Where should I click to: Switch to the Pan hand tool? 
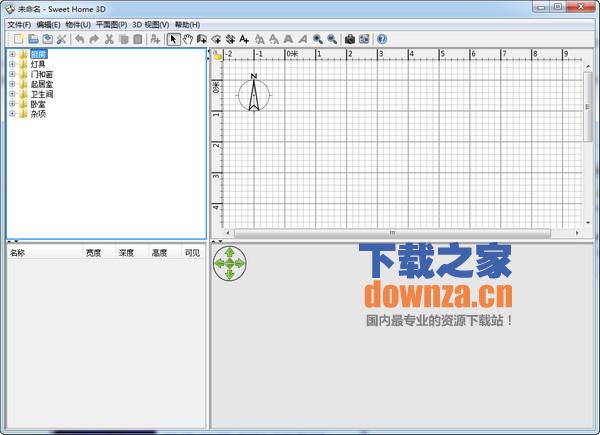pyautogui.click(x=188, y=39)
